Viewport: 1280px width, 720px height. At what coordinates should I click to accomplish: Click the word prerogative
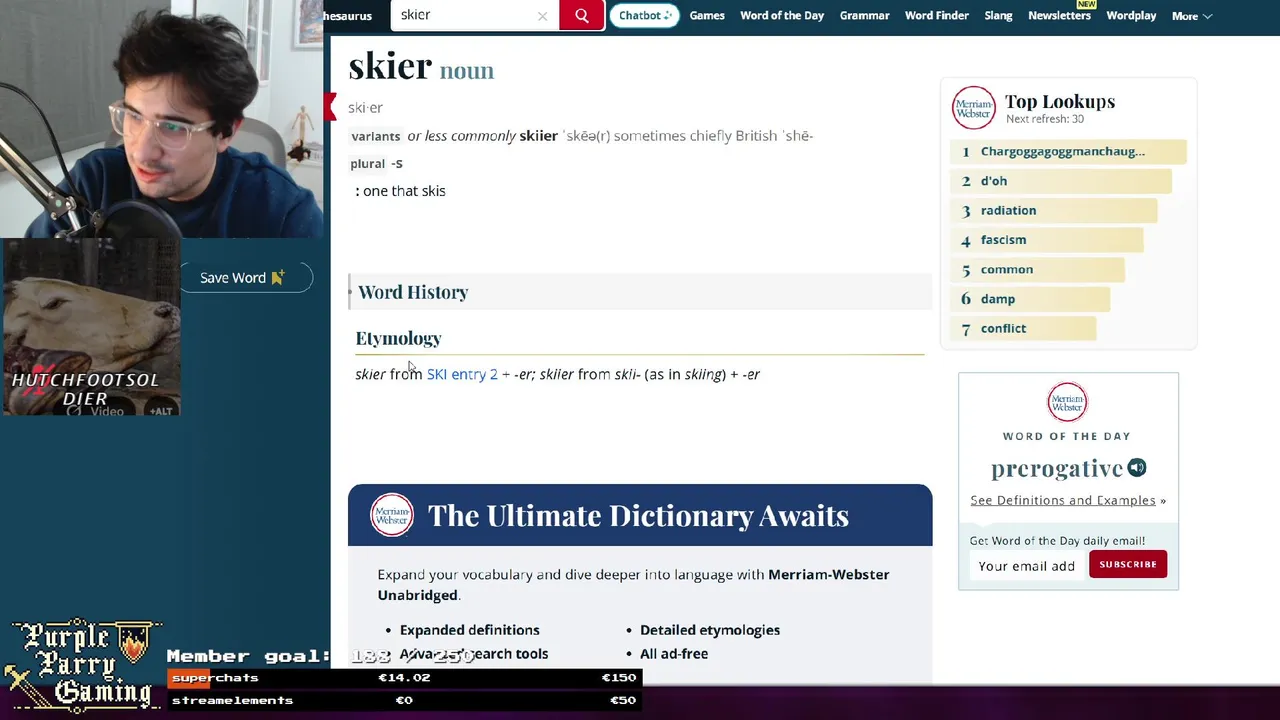coord(1056,468)
